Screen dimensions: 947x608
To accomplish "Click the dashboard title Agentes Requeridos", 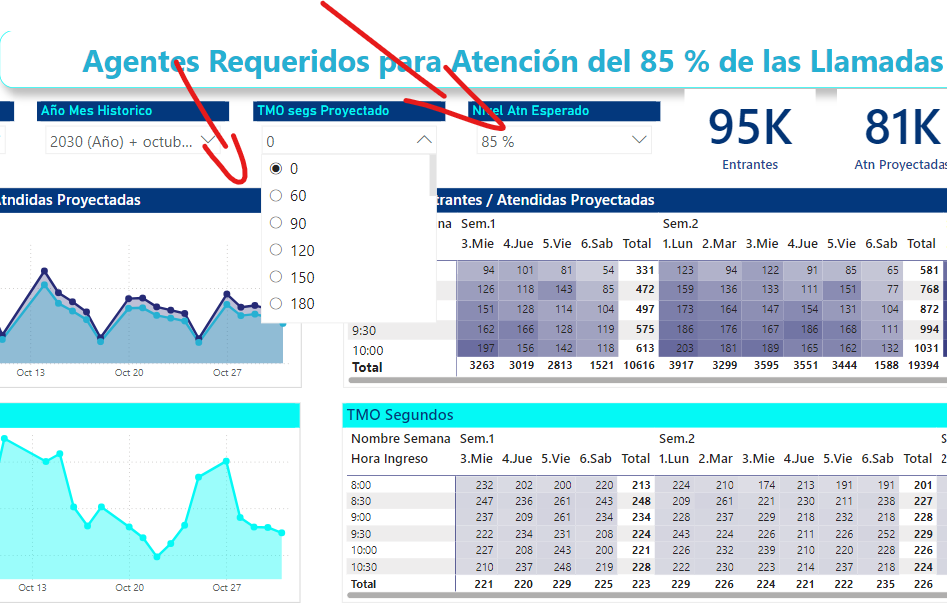I will [x=512, y=61].
